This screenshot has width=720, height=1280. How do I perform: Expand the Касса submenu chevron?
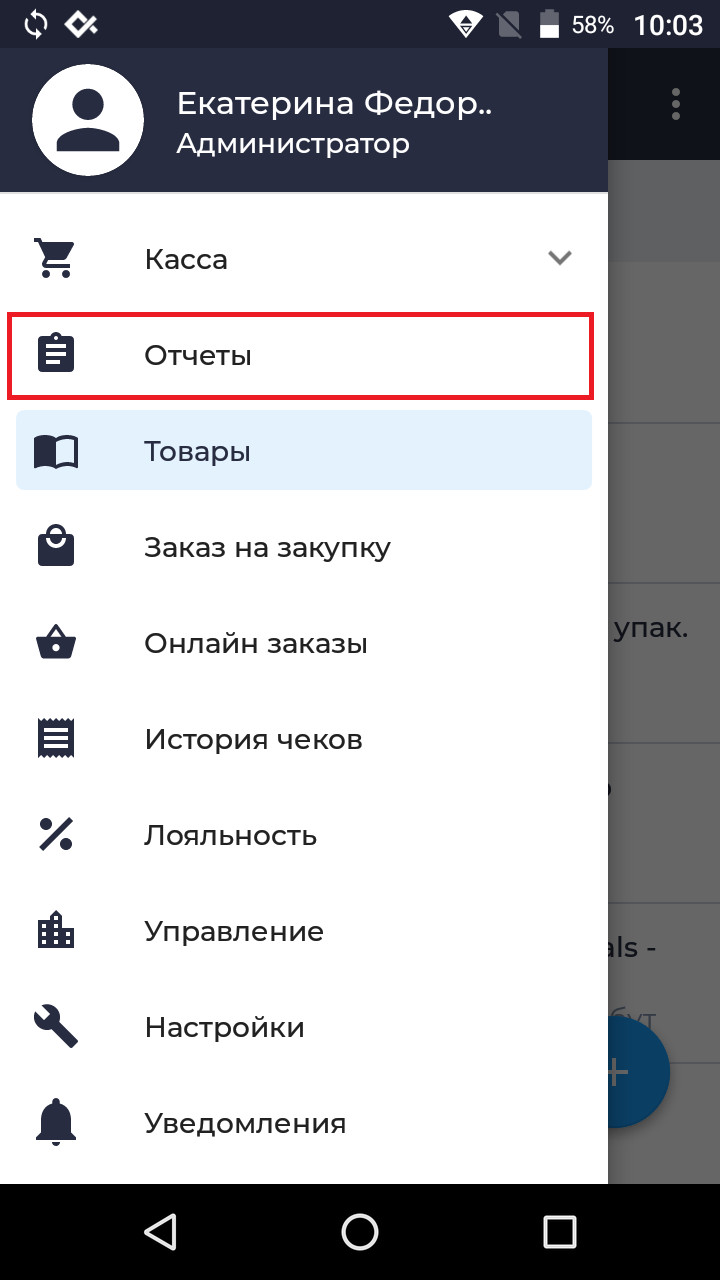click(560, 259)
